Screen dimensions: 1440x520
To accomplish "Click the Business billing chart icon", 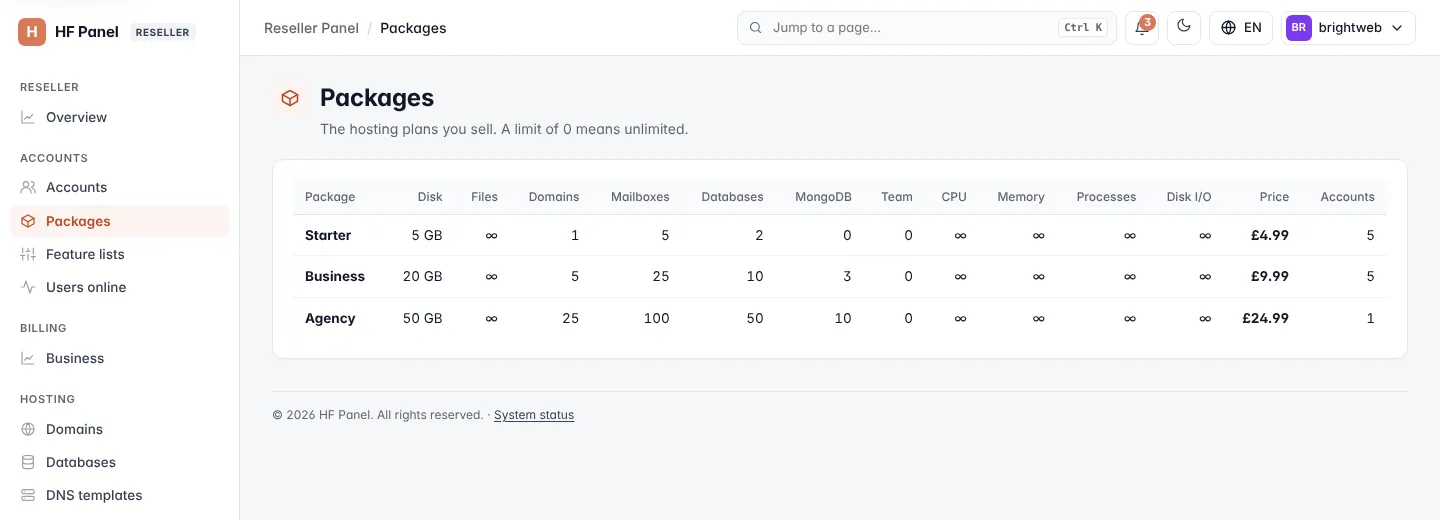I will (x=28, y=358).
